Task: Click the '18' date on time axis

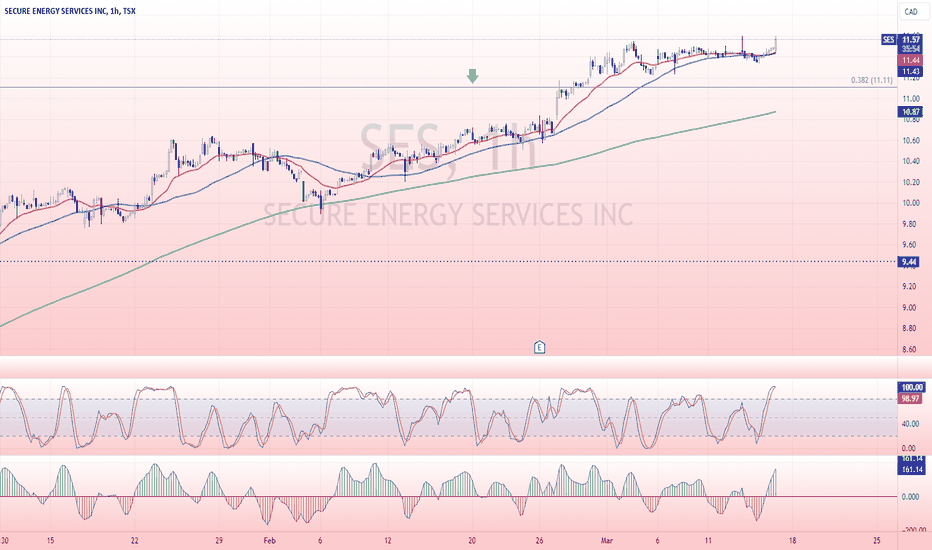Action: (792, 540)
